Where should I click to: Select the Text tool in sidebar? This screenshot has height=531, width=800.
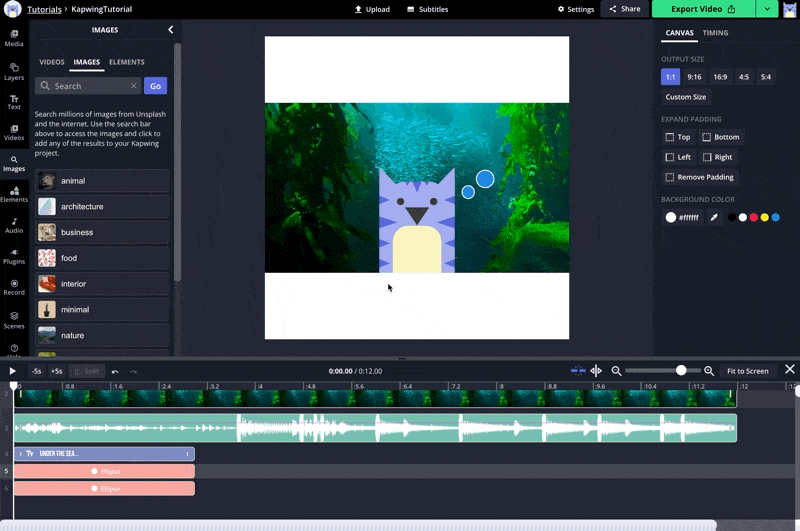click(14, 102)
